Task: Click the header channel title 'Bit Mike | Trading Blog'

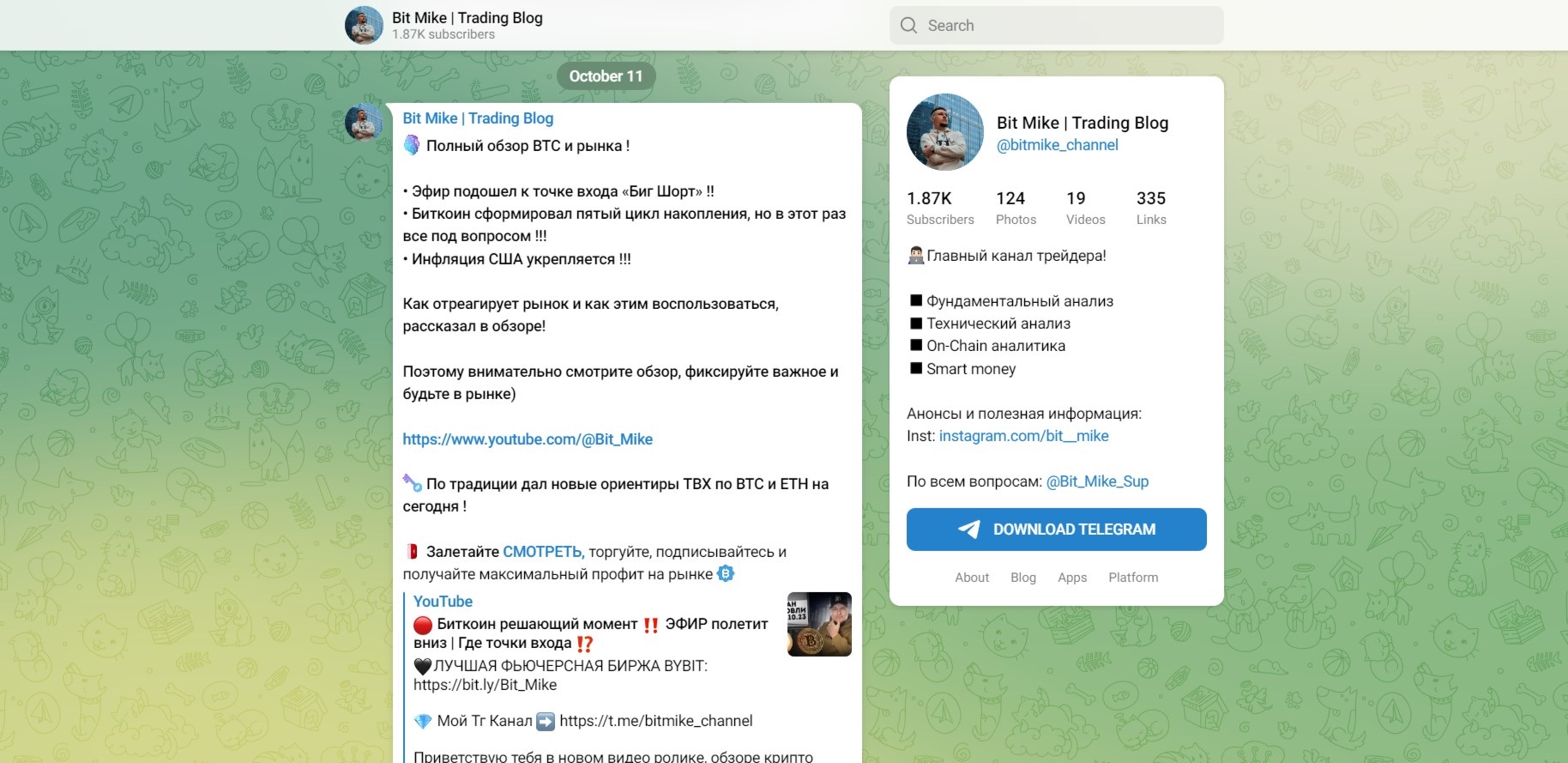Action: (467, 18)
